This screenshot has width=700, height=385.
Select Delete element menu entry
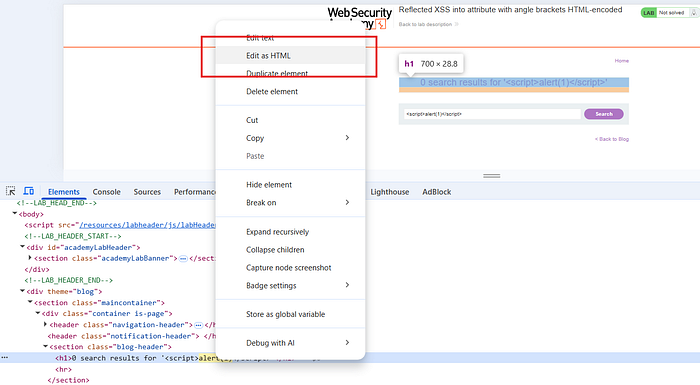(x=290, y=92)
